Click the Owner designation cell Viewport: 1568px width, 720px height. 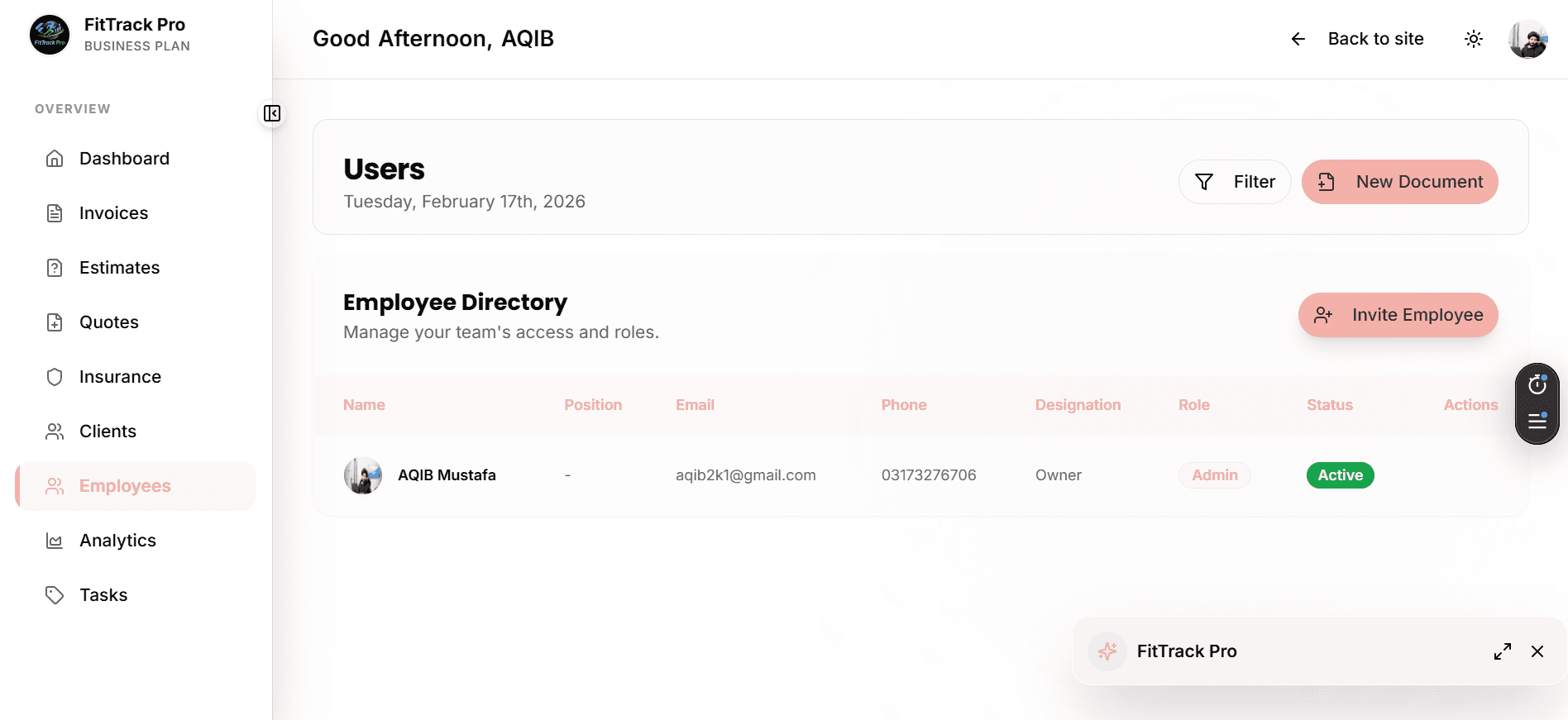[1059, 475]
